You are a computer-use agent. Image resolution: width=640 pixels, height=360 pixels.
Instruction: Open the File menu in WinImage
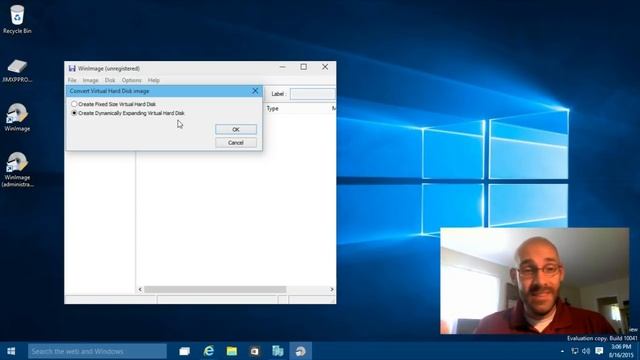(72, 80)
